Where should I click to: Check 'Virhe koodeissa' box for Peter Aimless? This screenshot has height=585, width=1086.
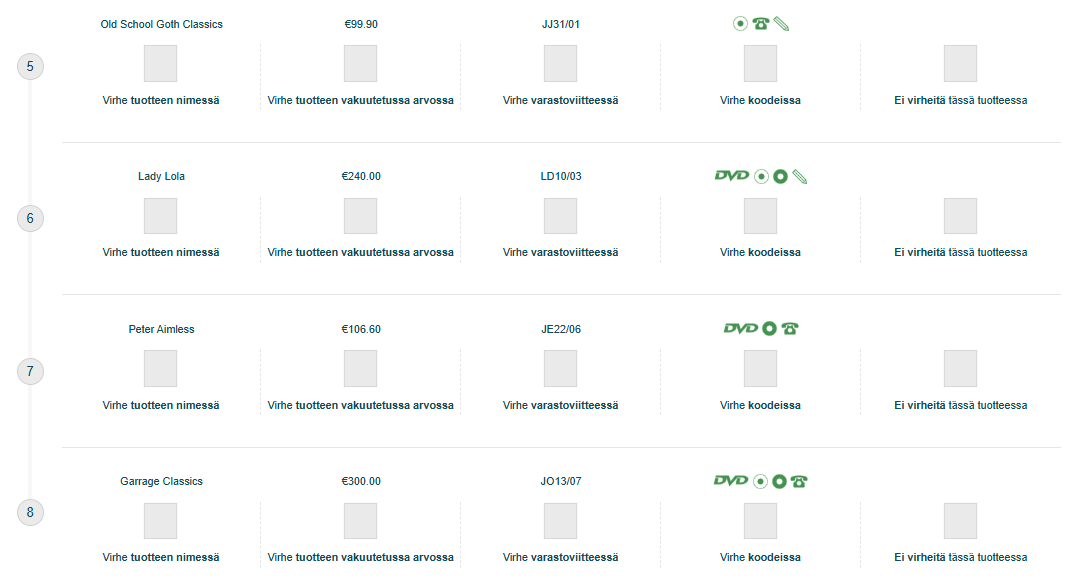(x=760, y=368)
